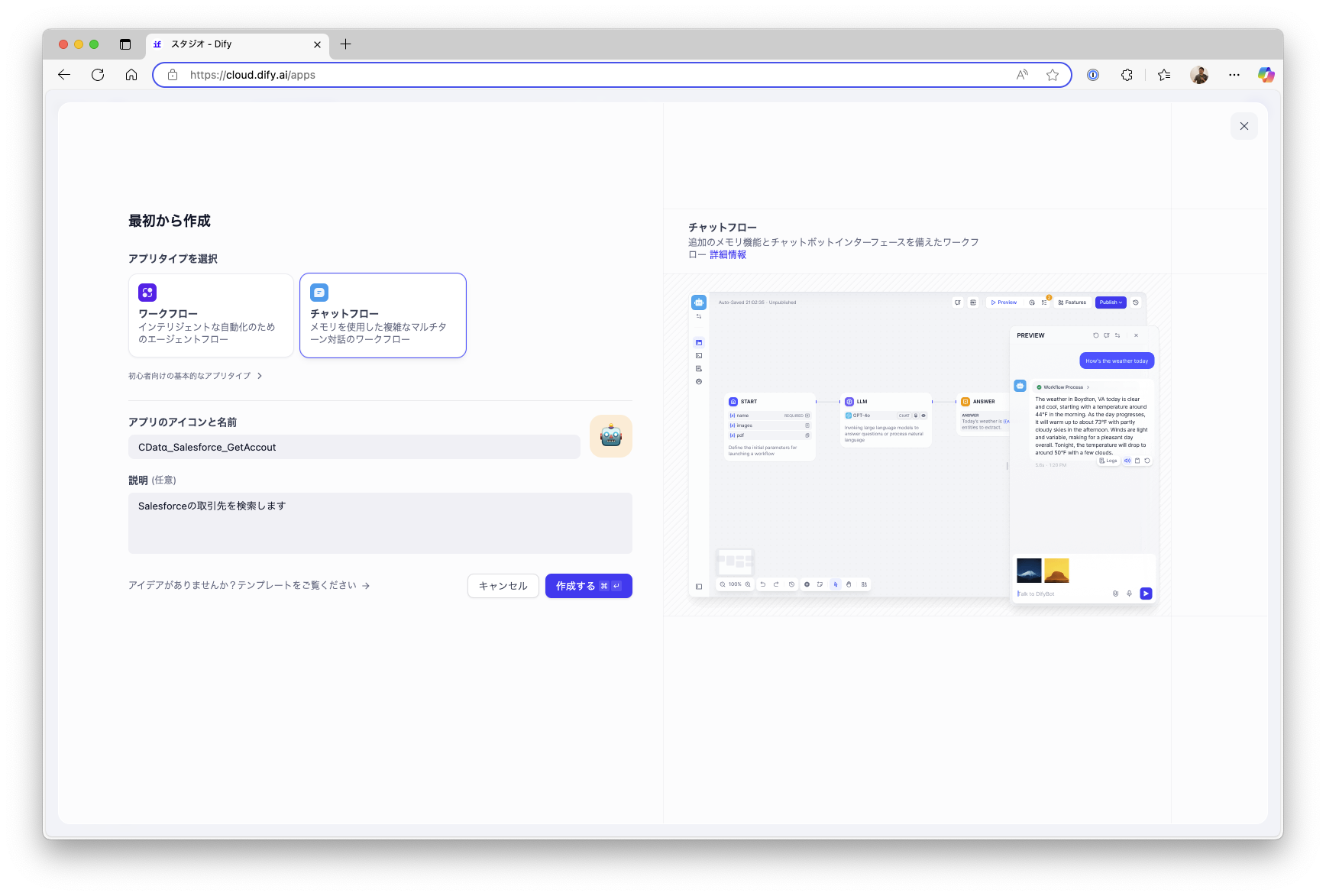Toggle the speaker playback icon on the weather answer
This screenshot has width=1326, height=896.
point(1127,461)
